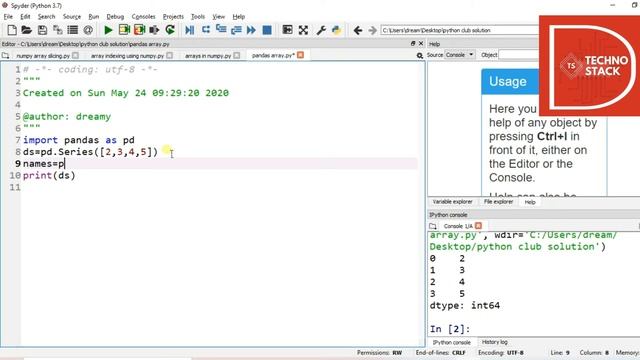Select Console 1/A tab
The width and height of the screenshot is (640, 360).
click(458, 226)
